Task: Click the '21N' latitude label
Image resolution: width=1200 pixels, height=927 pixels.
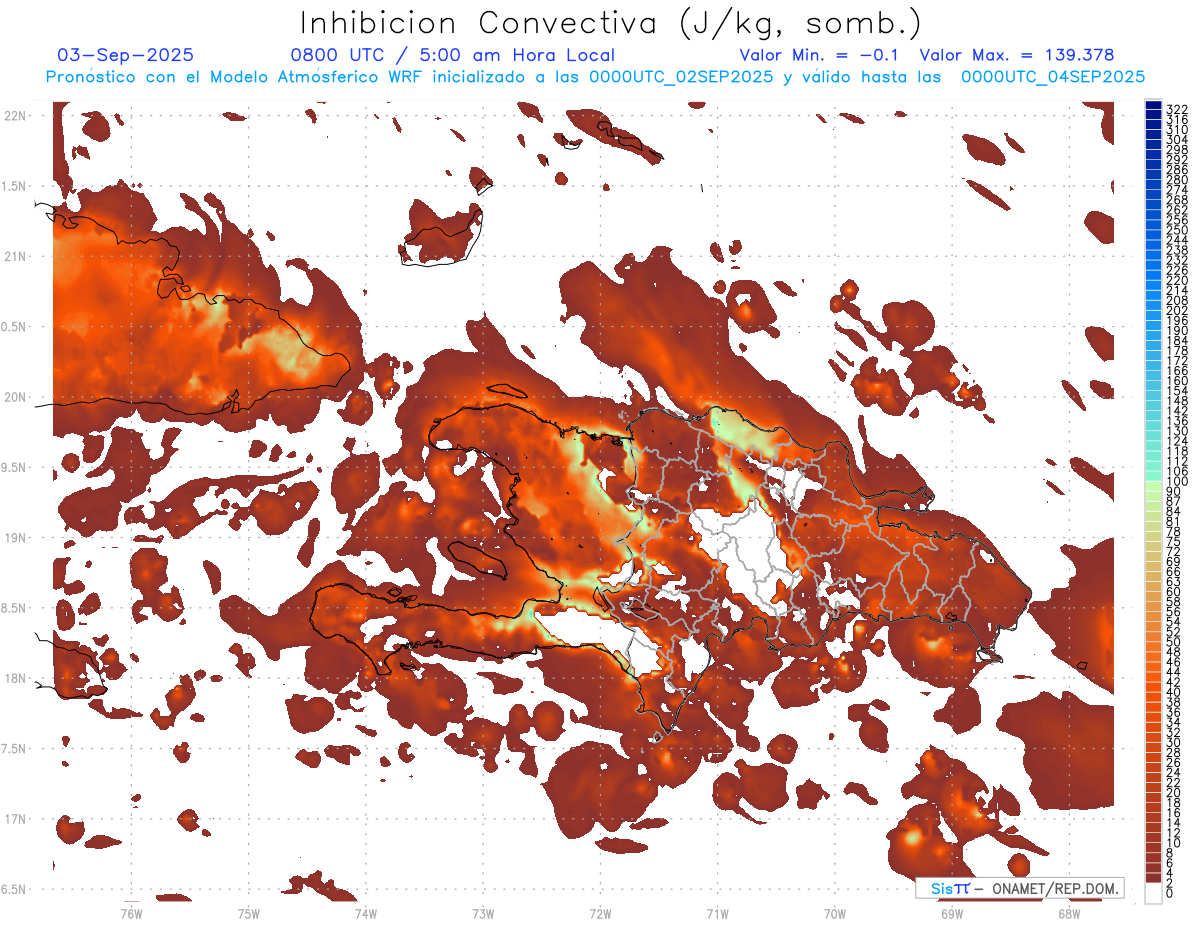Action: pos(14,257)
